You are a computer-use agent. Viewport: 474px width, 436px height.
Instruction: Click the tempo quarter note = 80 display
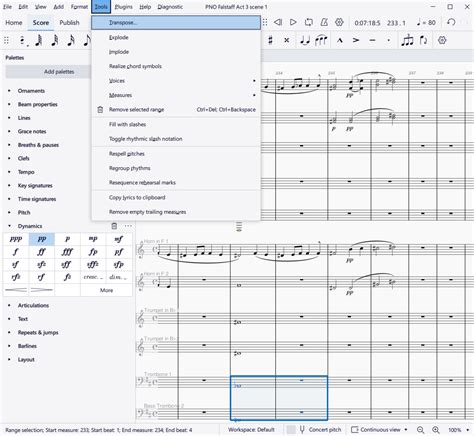(426, 22)
